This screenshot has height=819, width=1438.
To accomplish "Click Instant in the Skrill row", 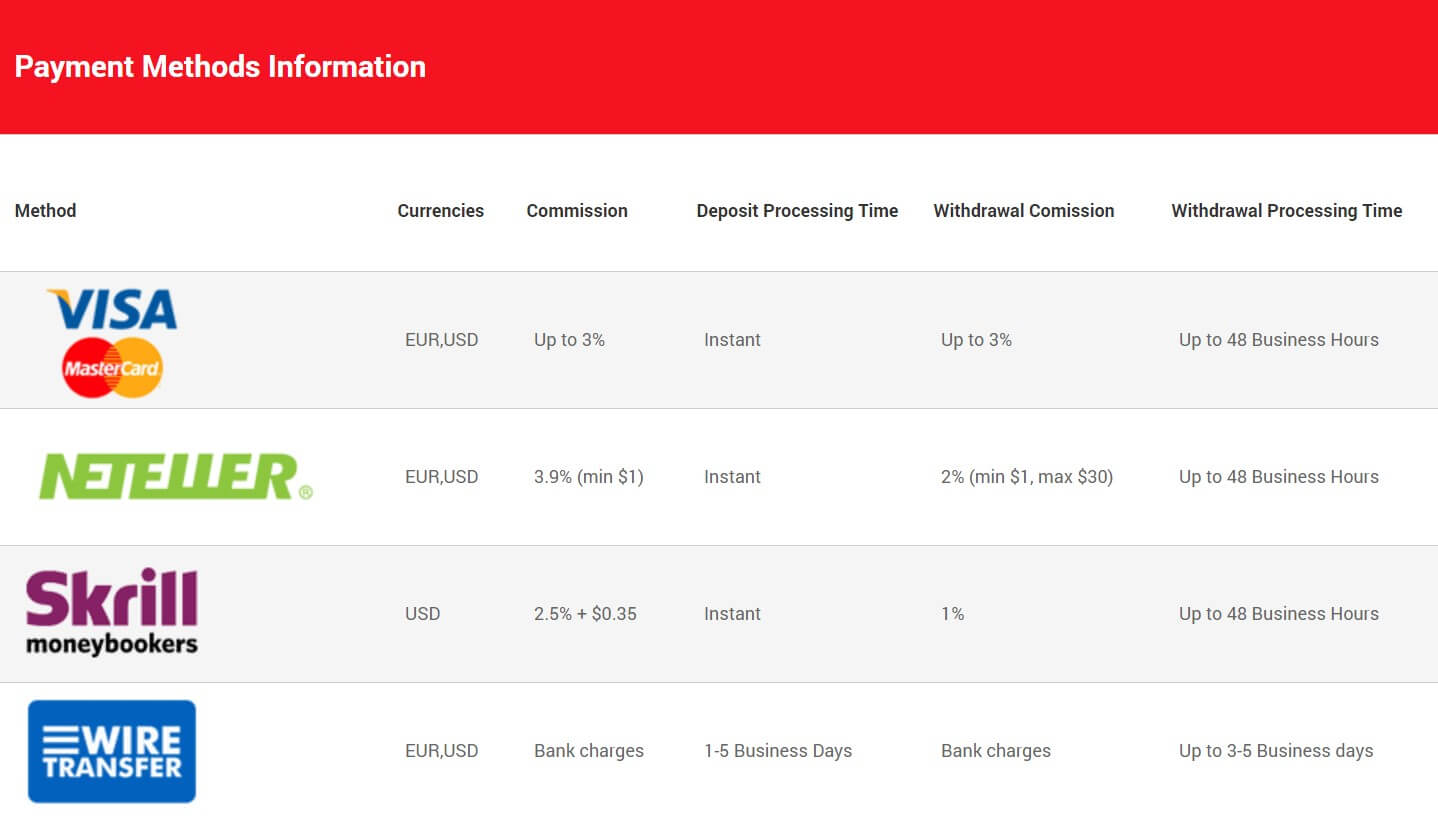I will pos(732,614).
